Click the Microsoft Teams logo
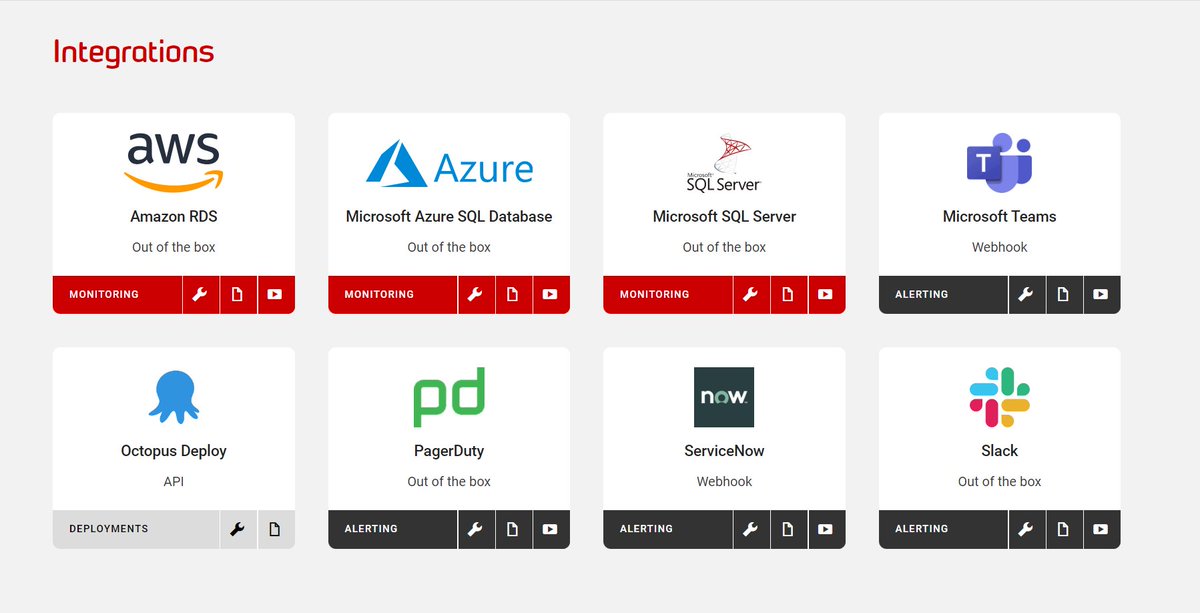The width and height of the screenshot is (1200, 613). 999,163
